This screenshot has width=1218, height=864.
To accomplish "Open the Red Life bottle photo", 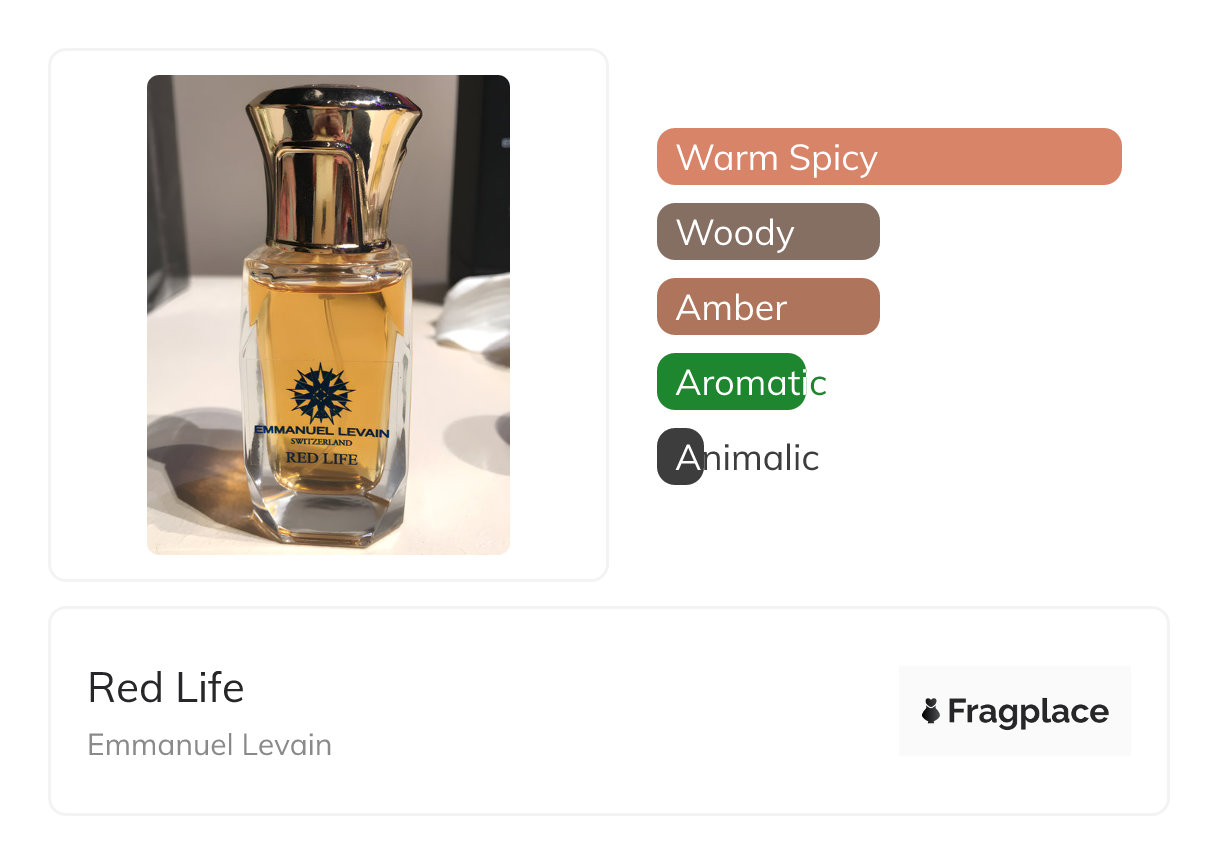I will tap(328, 315).
